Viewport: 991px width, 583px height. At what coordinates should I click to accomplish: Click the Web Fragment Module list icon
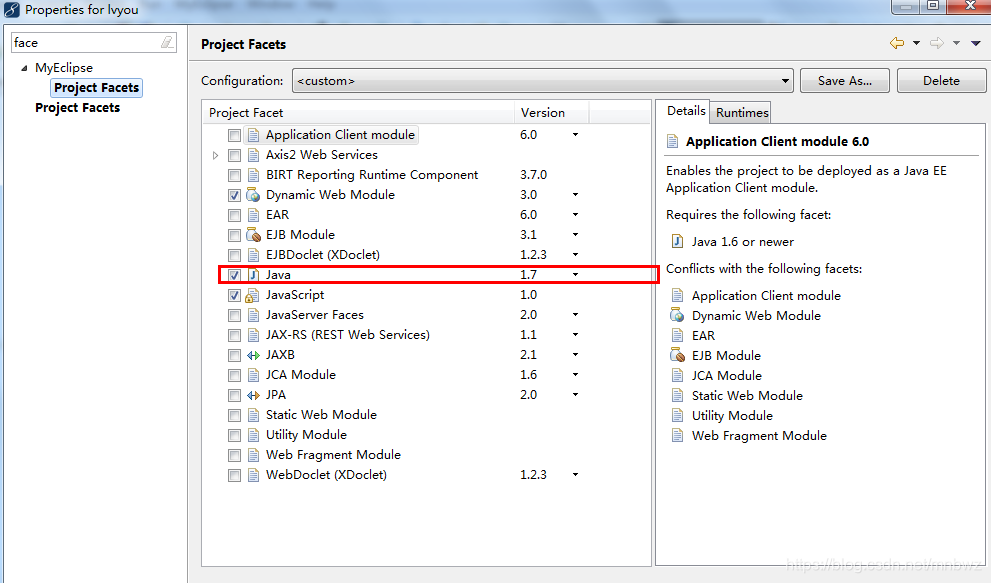(253, 455)
